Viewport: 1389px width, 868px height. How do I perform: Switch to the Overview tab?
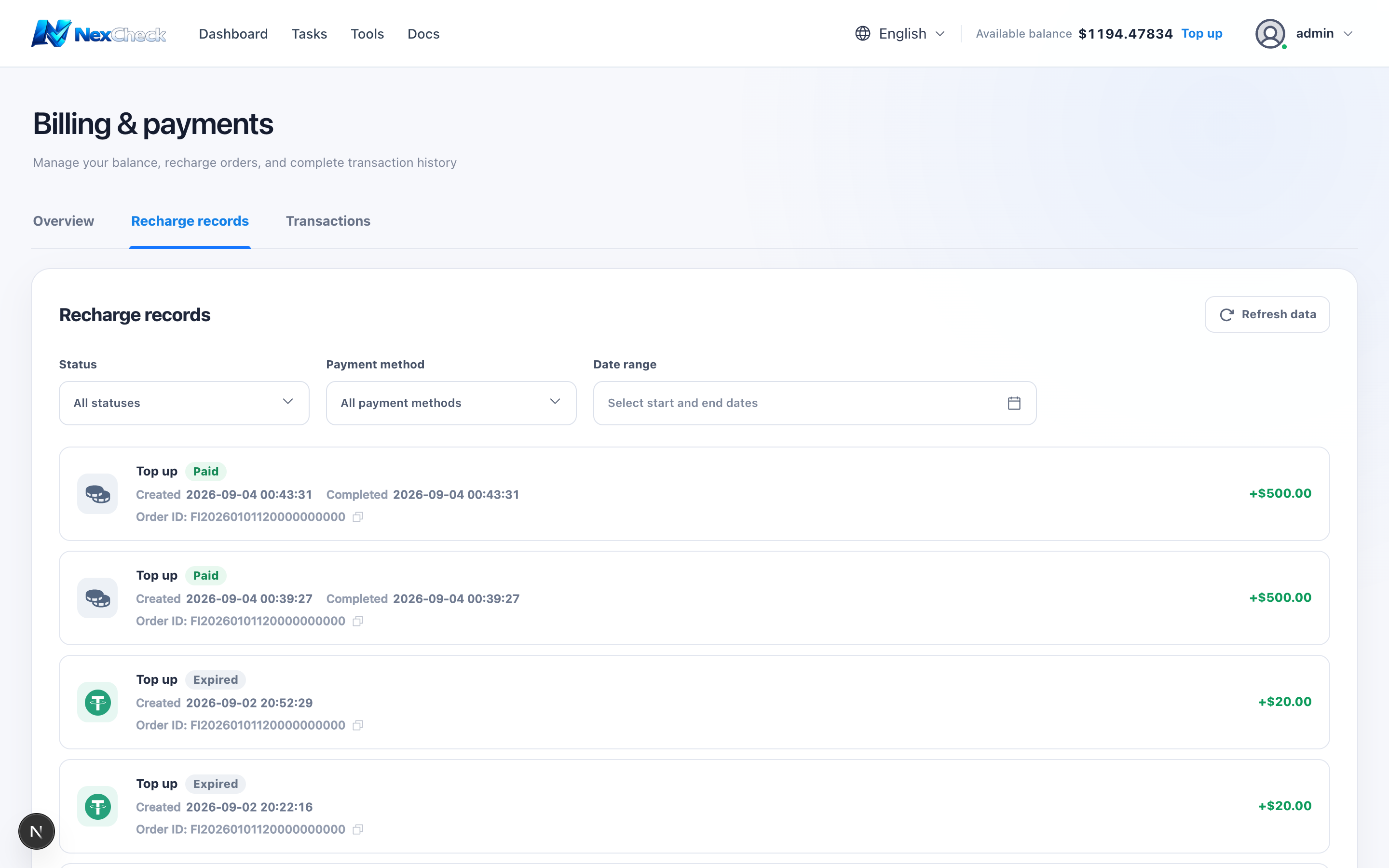tap(63, 221)
